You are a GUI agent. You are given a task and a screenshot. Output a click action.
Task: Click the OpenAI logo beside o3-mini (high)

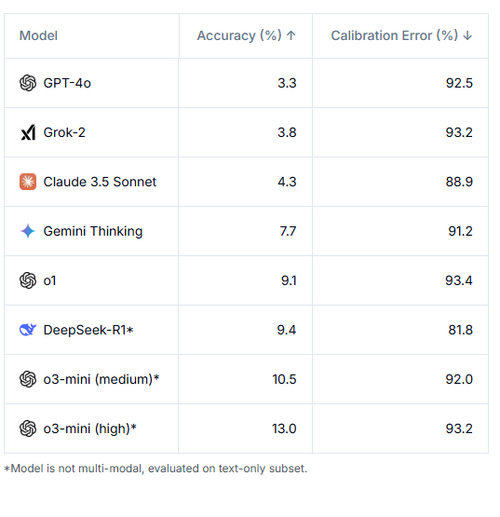[28, 428]
